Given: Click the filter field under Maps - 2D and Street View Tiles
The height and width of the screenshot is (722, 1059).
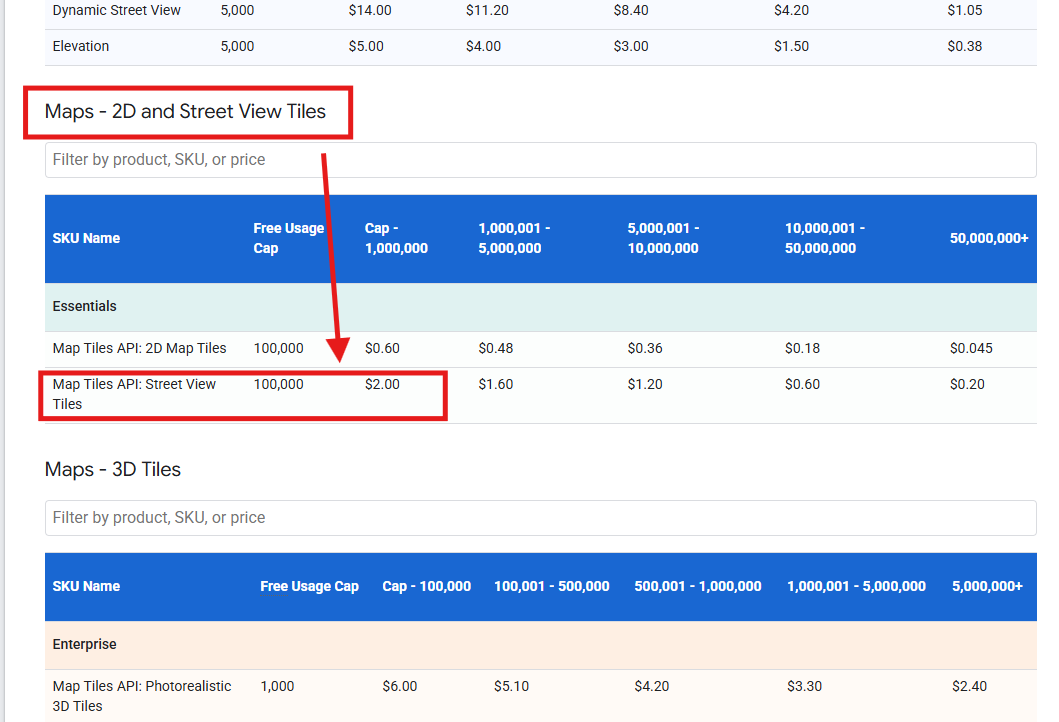Looking at the screenshot, I should coord(540,160).
